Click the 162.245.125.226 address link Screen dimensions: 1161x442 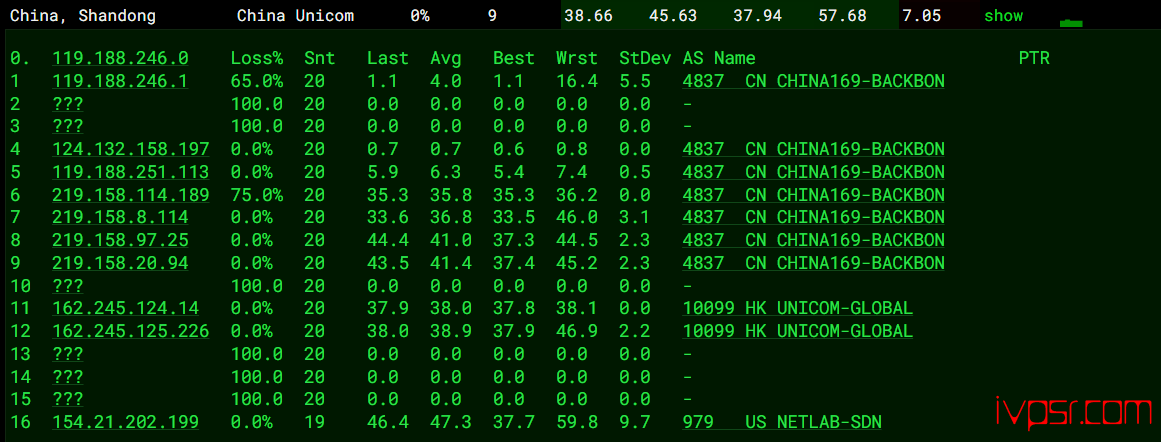tap(131, 331)
